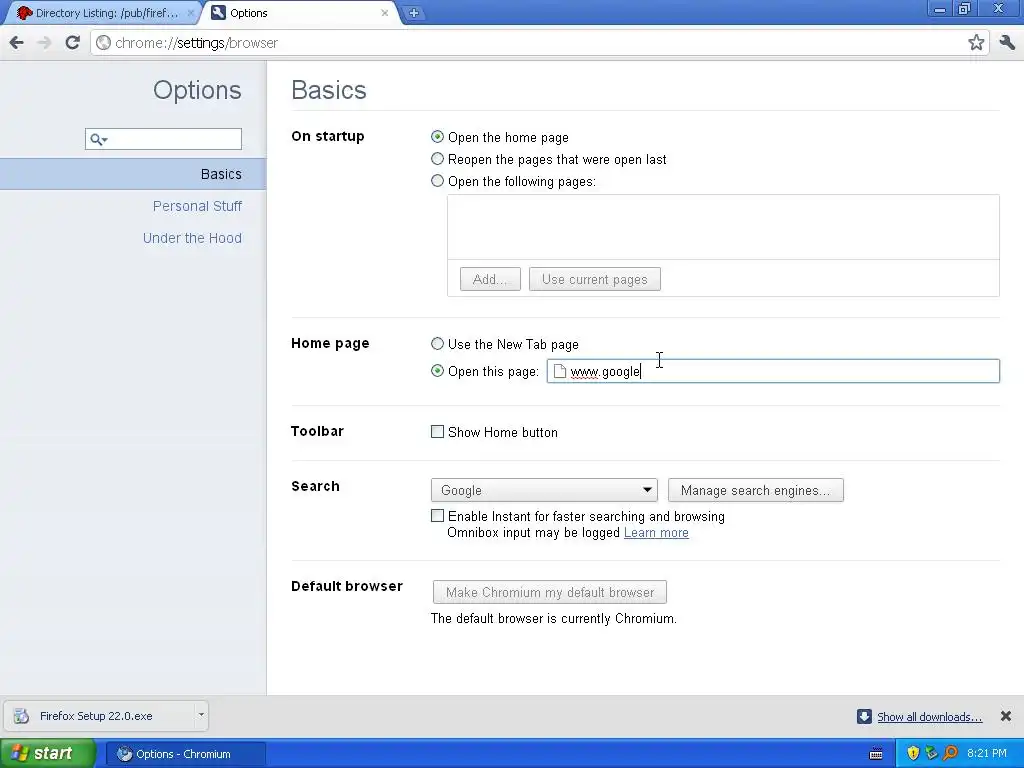Screen dimensions: 1024x768
Task: Click the keyboard icon in the taskbar
Action: (876, 754)
